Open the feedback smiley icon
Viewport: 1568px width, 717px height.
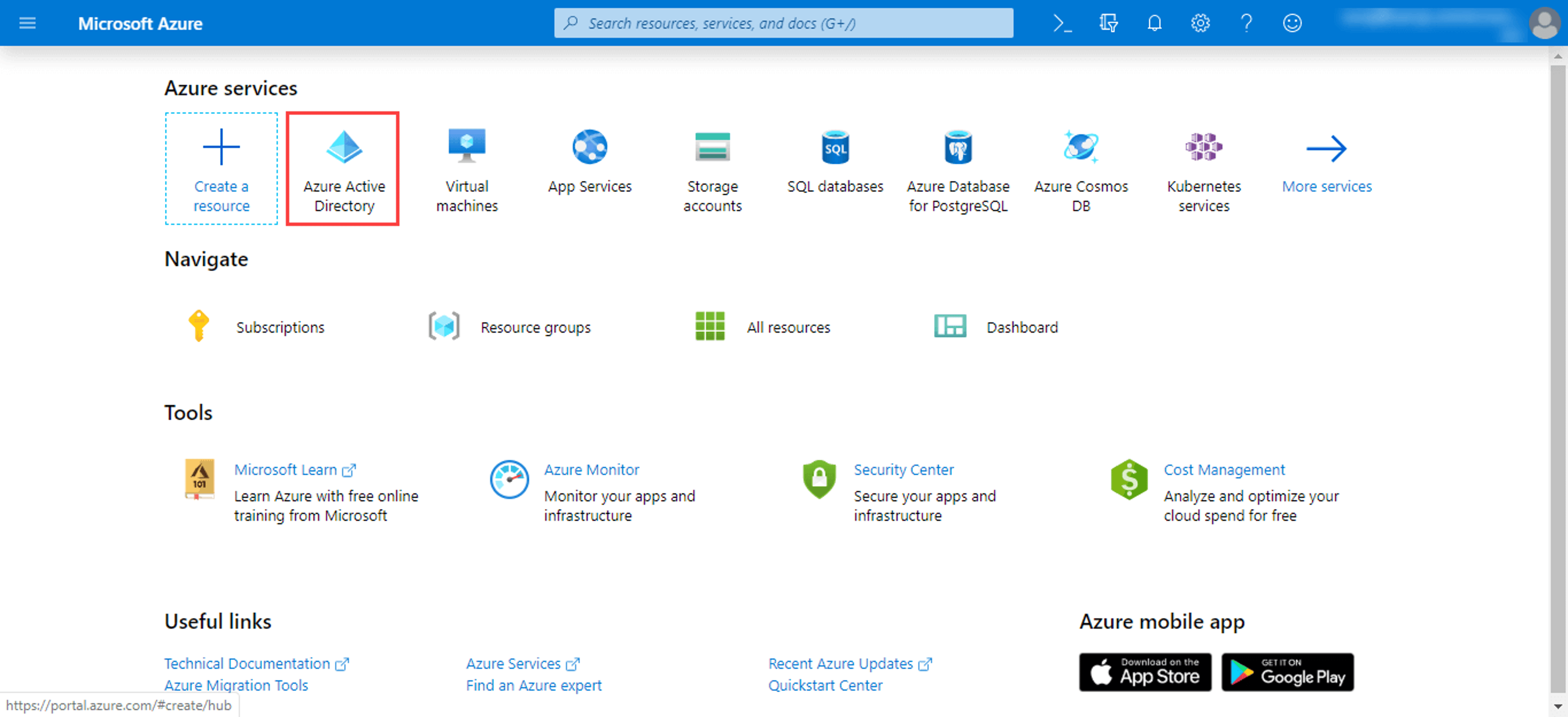pyautogui.click(x=1292, y=23)
